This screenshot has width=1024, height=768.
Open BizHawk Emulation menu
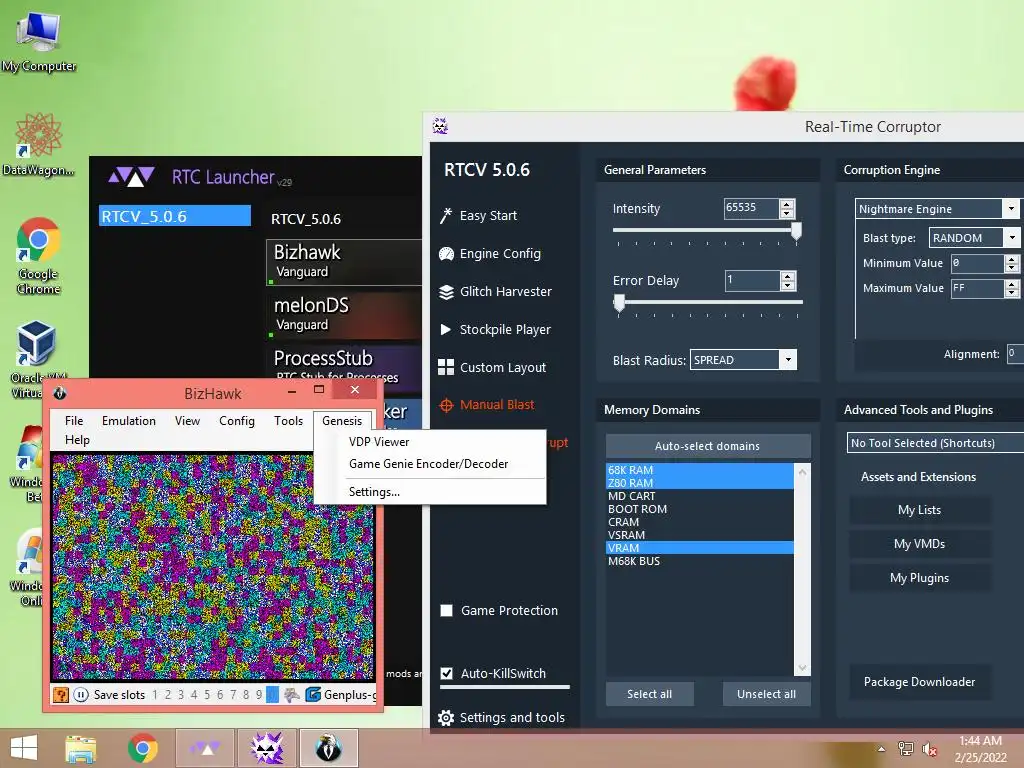click(x=129, y=421)
